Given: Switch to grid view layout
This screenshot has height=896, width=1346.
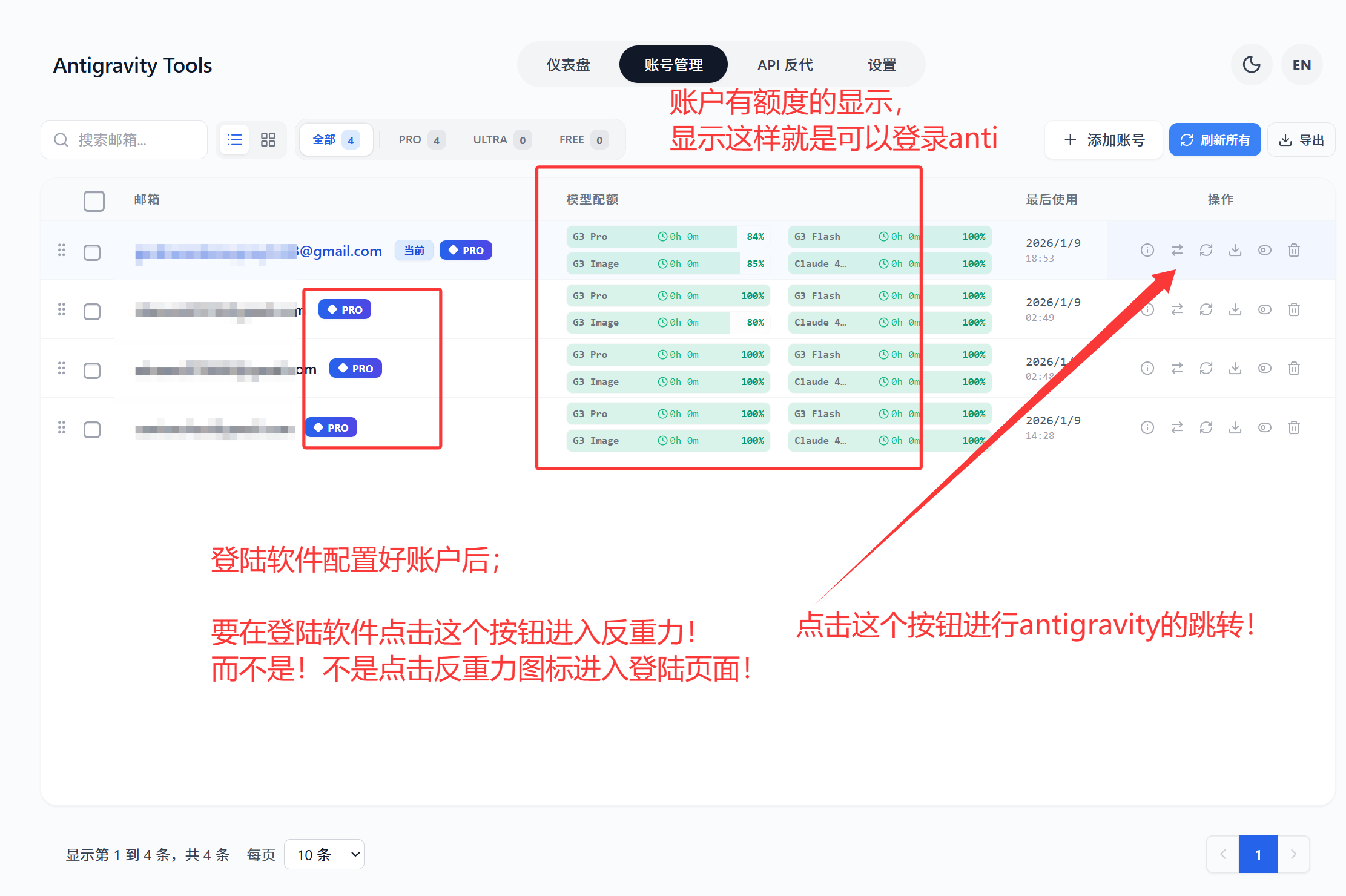Looking at the screenshot, I should pos(268,140).
